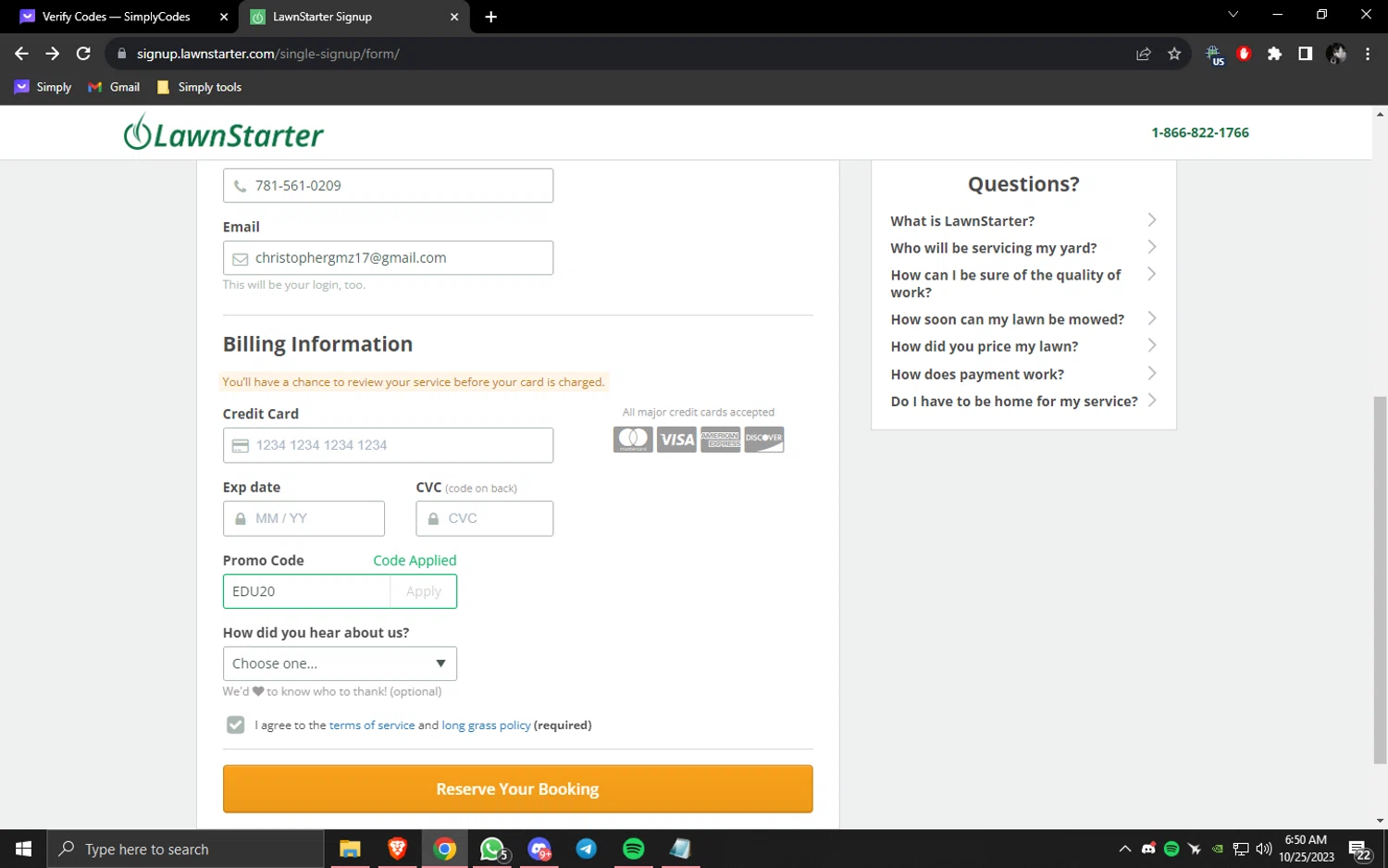Click the LawnStarter logo
This screenshot has height=868, width=1388.
coord(224,132)
